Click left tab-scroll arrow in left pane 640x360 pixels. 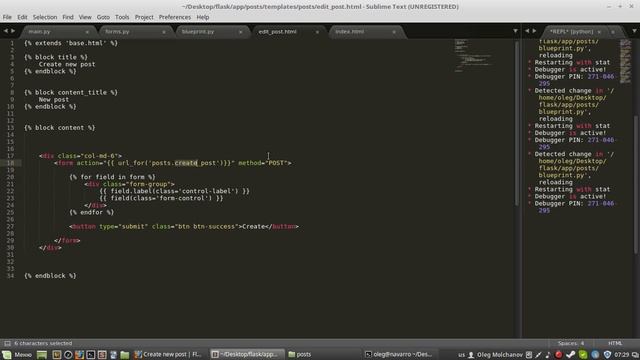point(6,31)
